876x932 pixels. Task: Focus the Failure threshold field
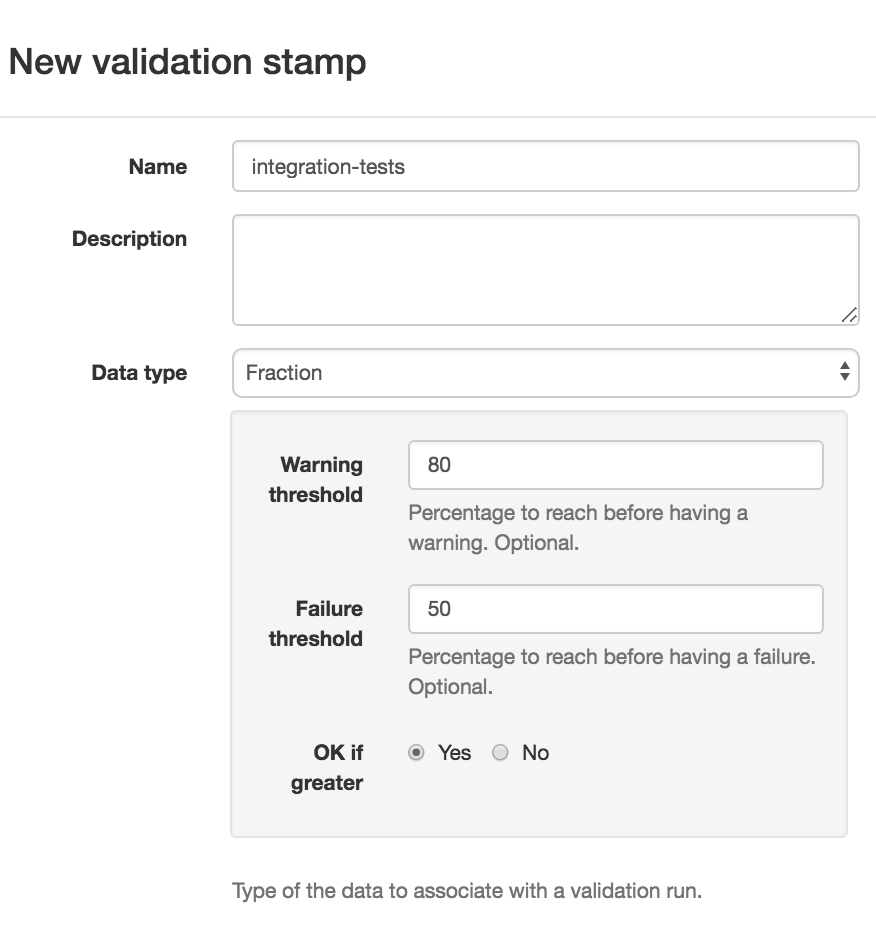coord(615,609)
